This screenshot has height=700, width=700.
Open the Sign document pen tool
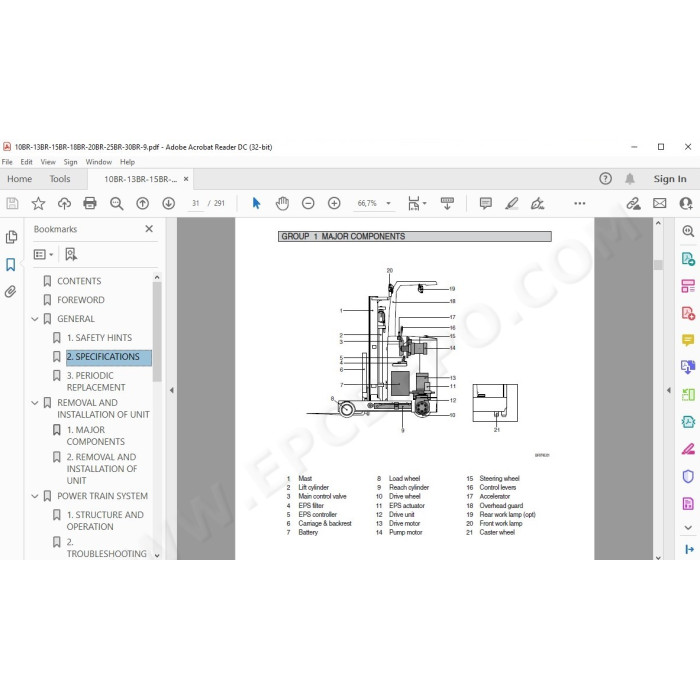538,204
